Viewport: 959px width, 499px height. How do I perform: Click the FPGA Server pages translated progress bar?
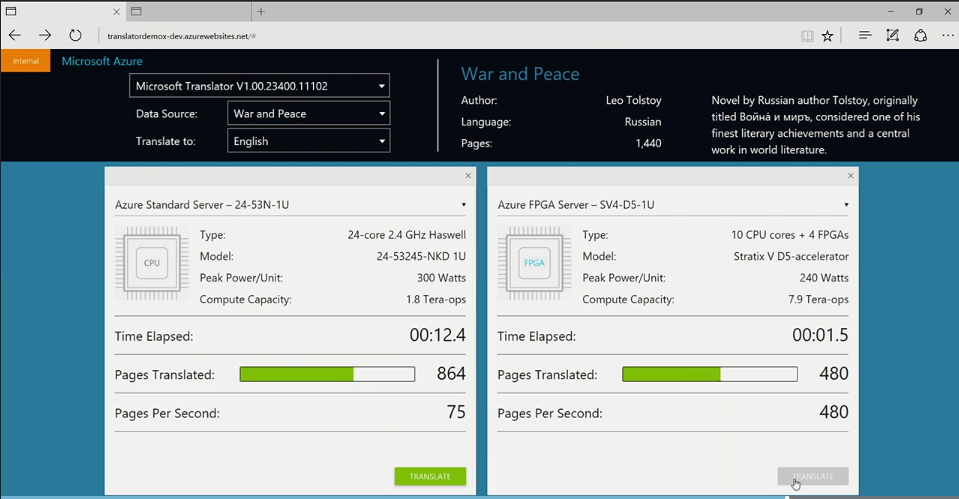coord(709,374)
